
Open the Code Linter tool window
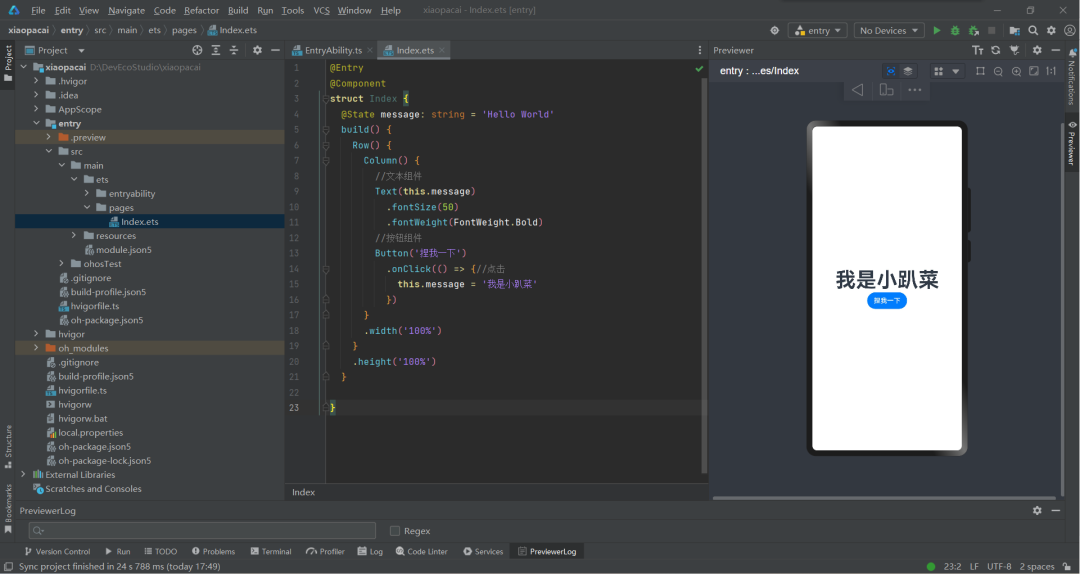coord(422,551)
